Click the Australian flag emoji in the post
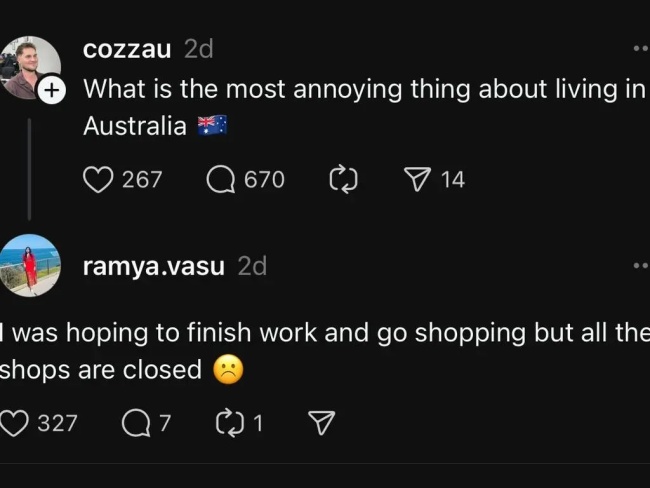 coord(212,125)
